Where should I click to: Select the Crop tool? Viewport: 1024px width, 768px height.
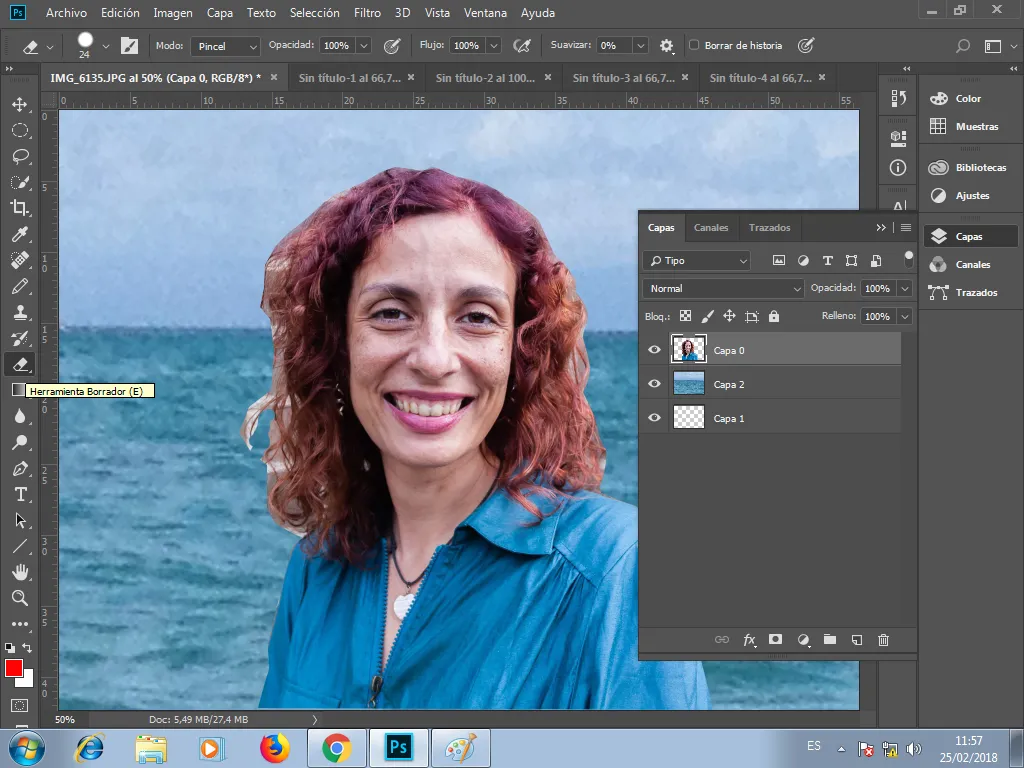[20, 208]
